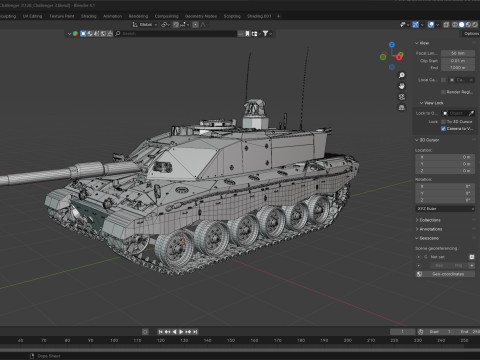
Task: Select rendered viewport shading
Action: [x=475, y=25]
